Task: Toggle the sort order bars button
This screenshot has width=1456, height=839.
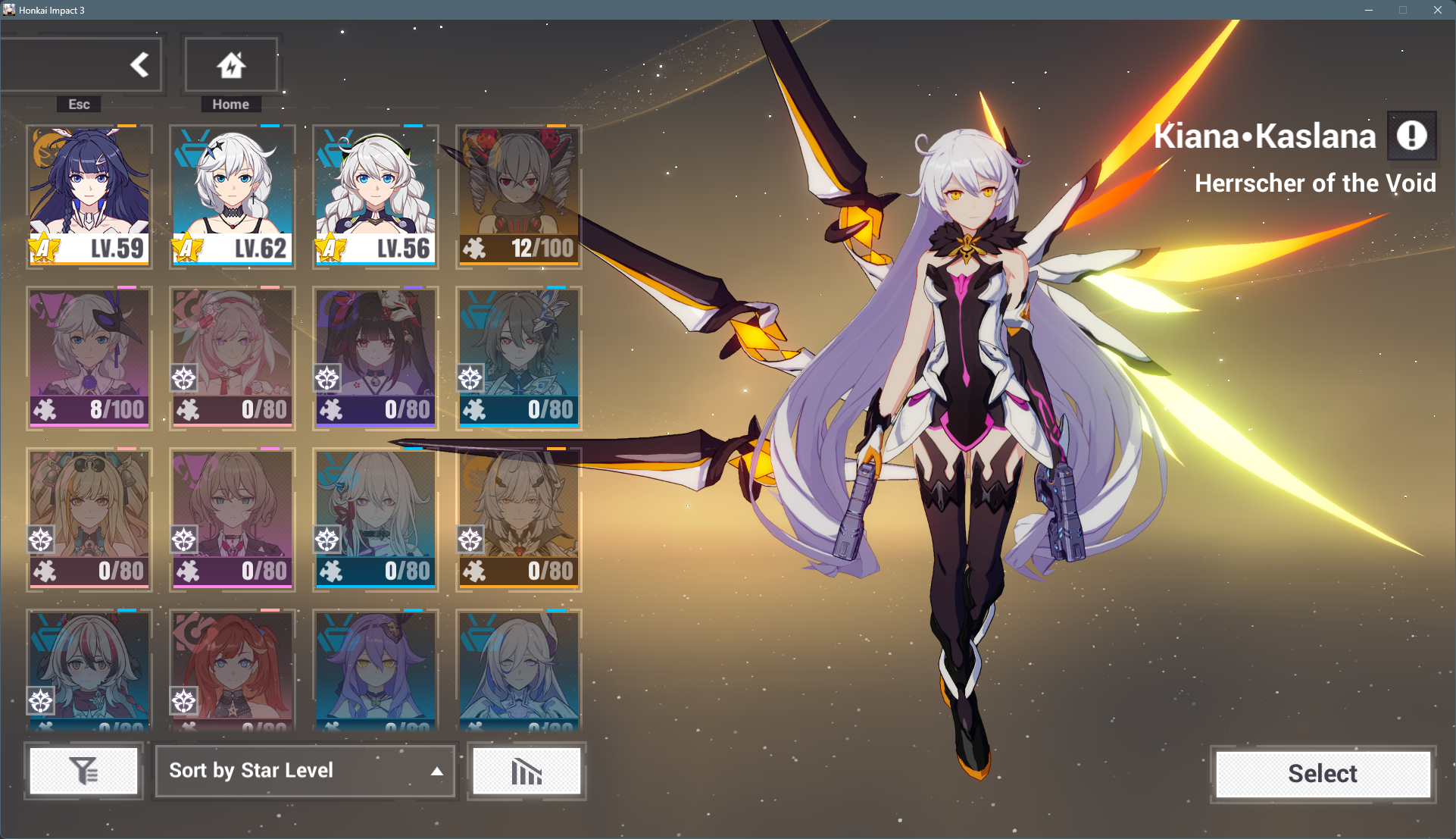Action: [x=526, y=771]
